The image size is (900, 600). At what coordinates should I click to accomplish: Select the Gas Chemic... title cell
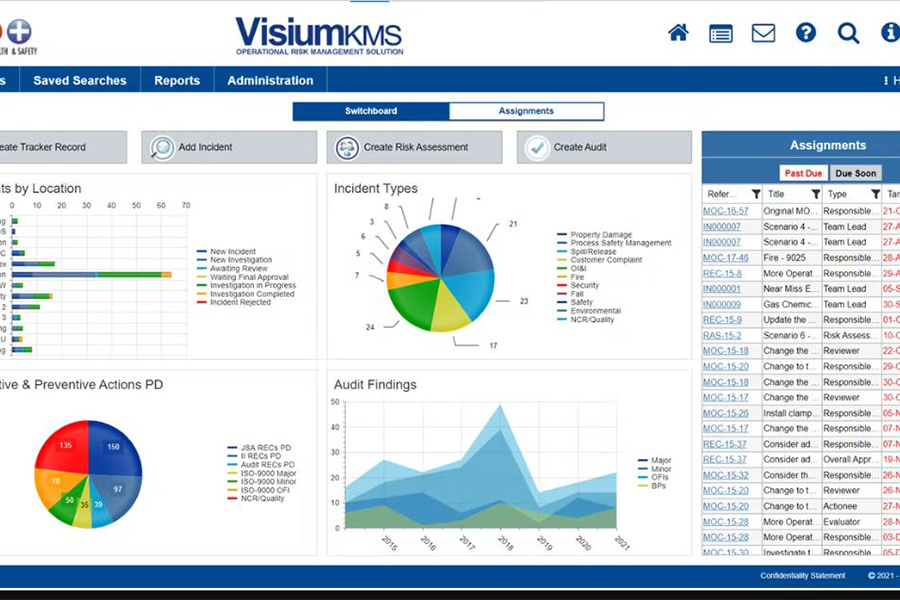pos(791,304)
